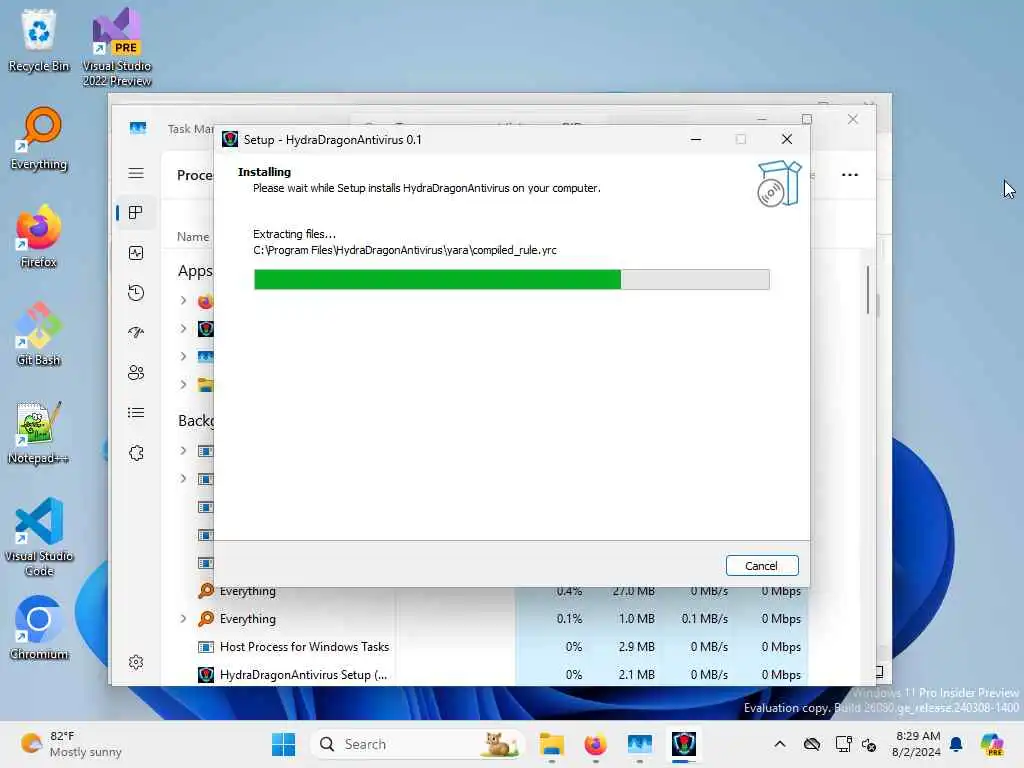Open Chromium desktop shortcut
1024x768 pixels.
[x=39, y=628]
